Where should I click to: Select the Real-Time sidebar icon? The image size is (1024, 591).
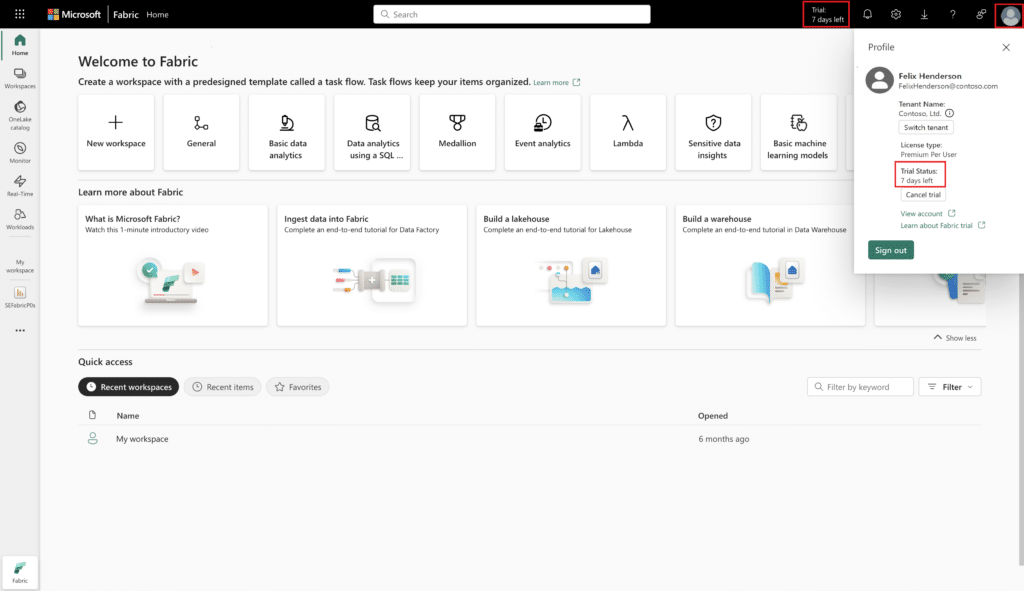coord(20,185)
